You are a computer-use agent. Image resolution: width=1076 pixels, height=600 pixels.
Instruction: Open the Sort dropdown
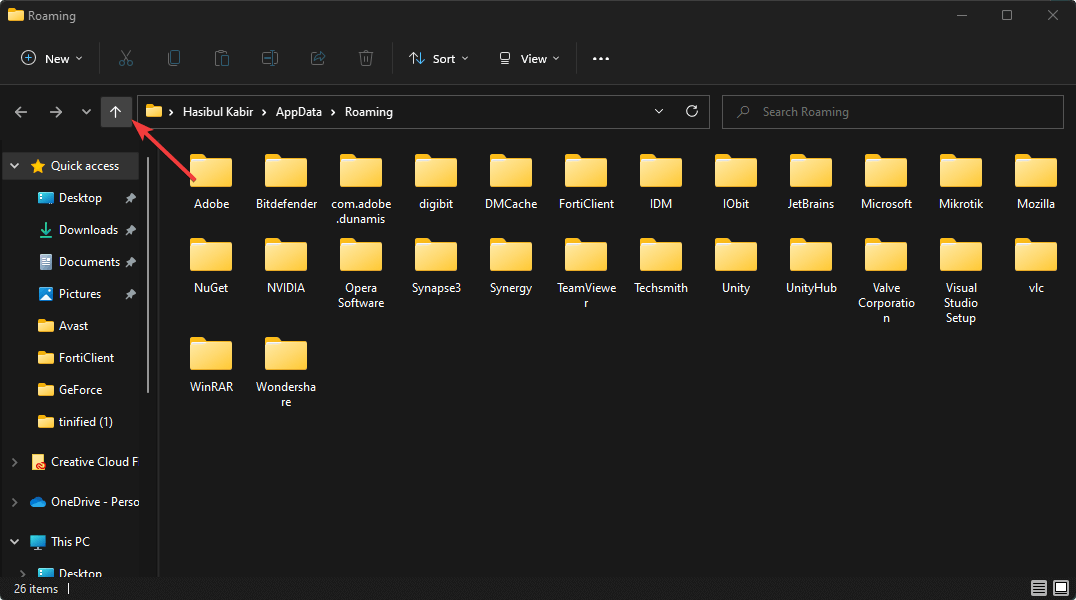pyautogui.click(x=438, y=58)
